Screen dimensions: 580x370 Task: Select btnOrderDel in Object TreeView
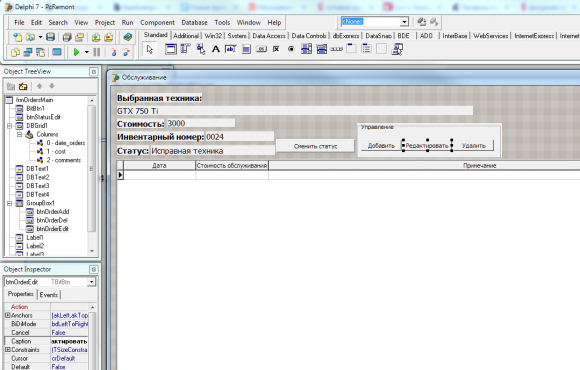coord(52,220)
